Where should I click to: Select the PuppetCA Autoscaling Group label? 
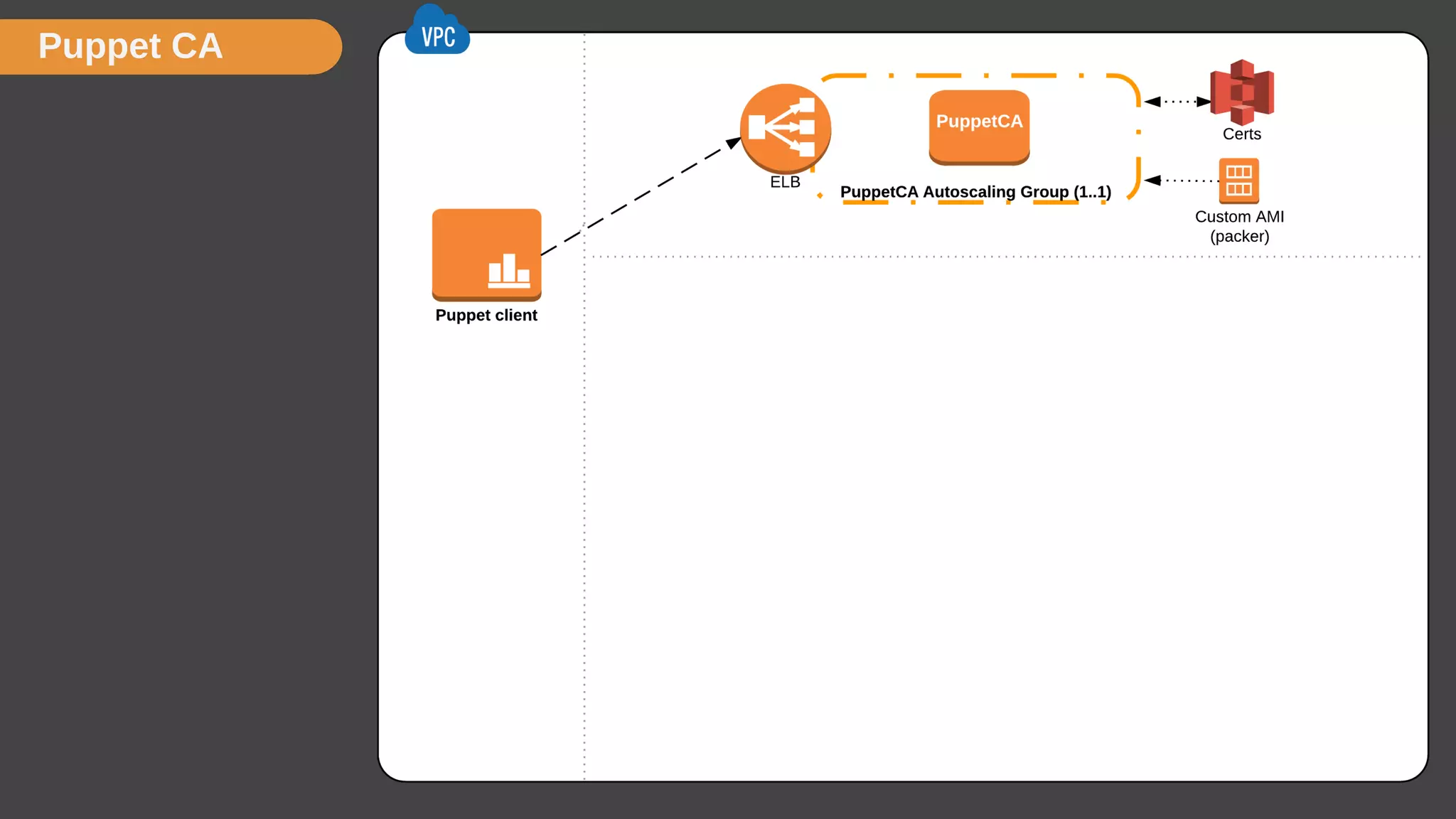[x=975, y=192]
